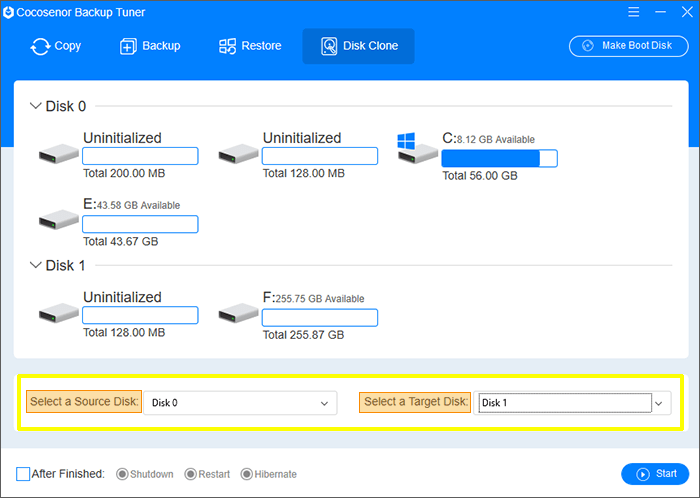This screenshot has height=498, width=700.
Task: Collapse the Disk 1 section
Action: tap(35, 265)
